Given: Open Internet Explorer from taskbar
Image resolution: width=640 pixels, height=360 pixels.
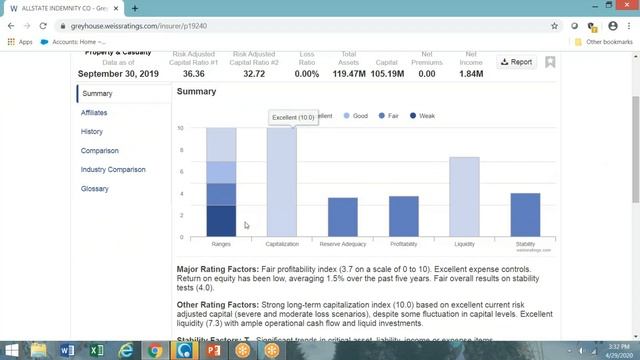Looking at the screenshot, I should tap(126, 351).
